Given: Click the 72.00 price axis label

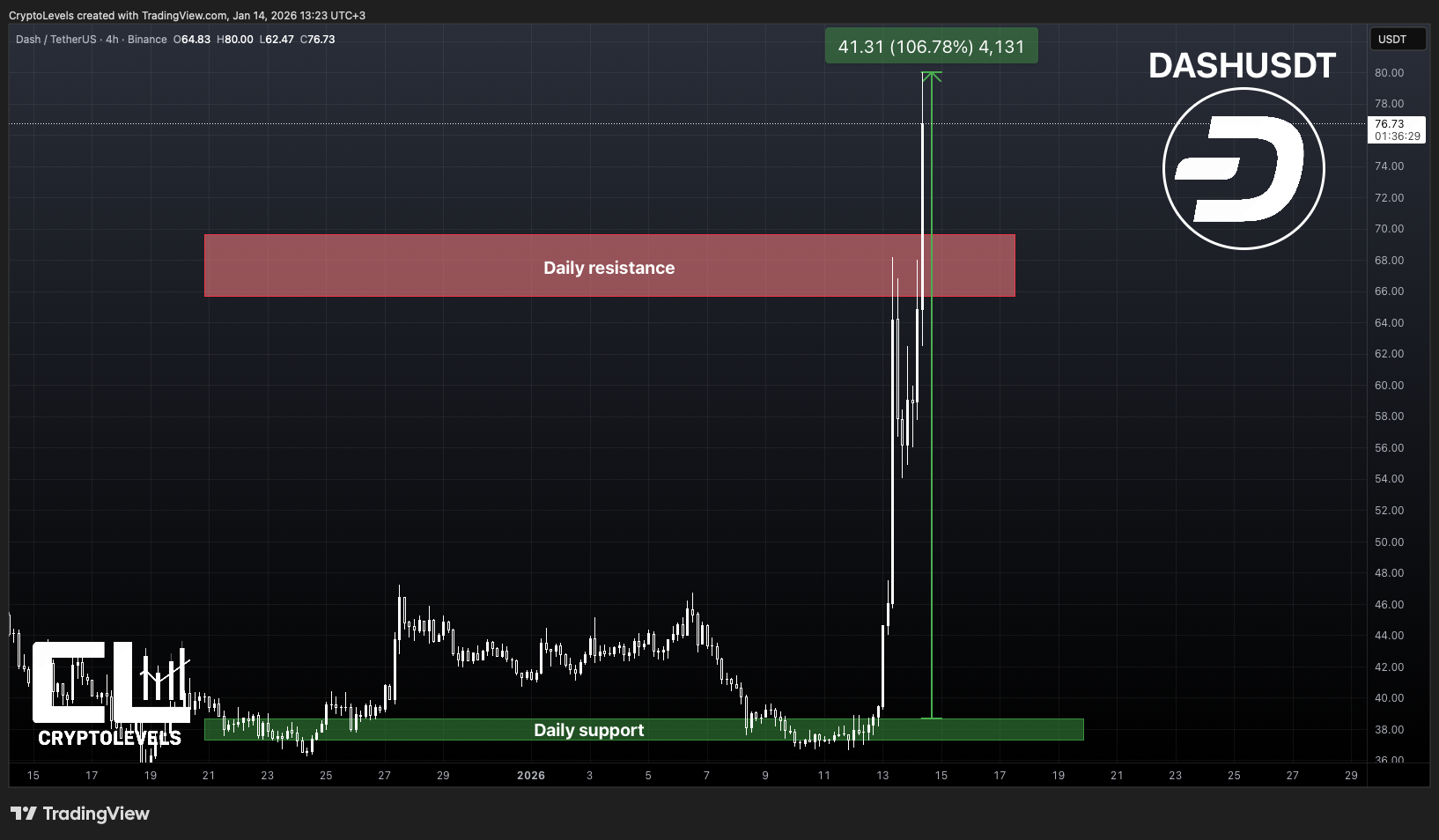Looking at the screenshot, I should point(1389,198).
